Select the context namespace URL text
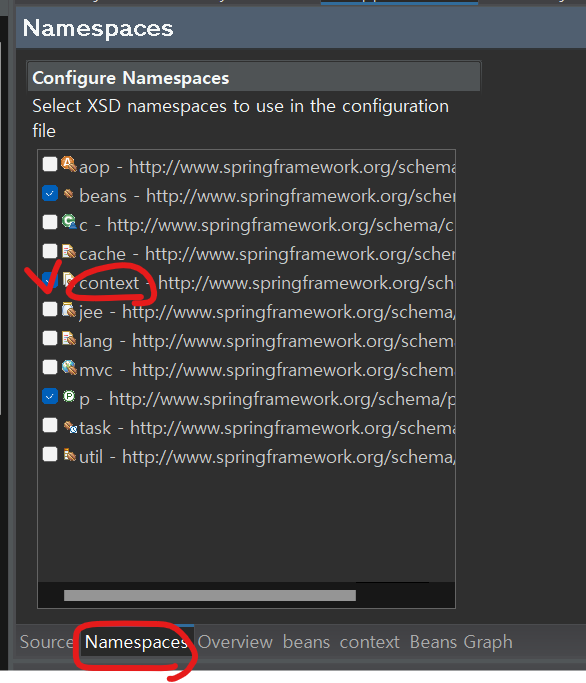Viewport: 586px width, 683px height. (306, 283)
